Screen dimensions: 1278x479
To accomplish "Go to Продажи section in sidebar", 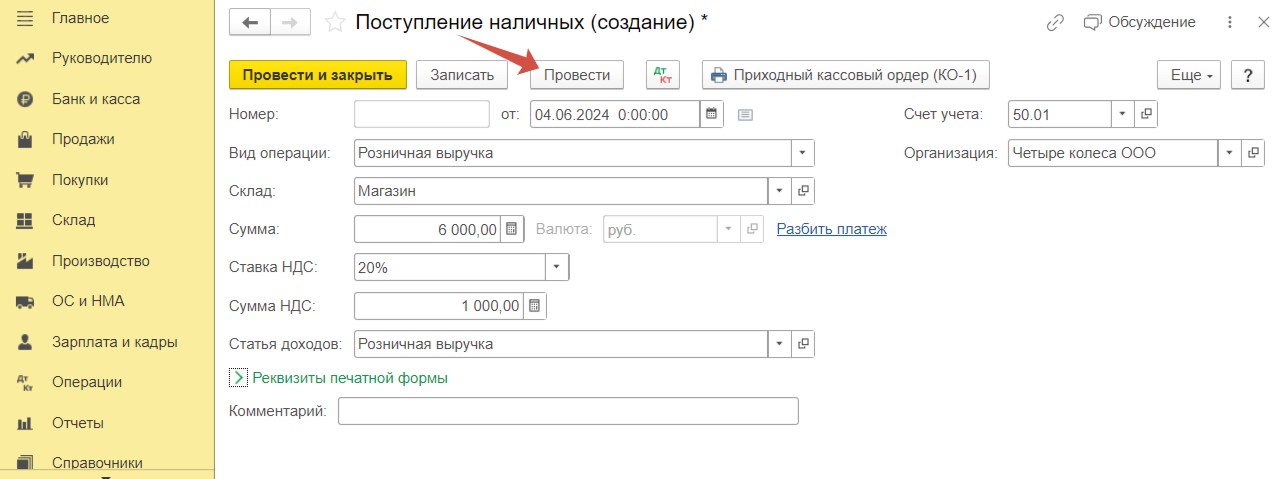I will pyautogui.click(x=83, y=139).
